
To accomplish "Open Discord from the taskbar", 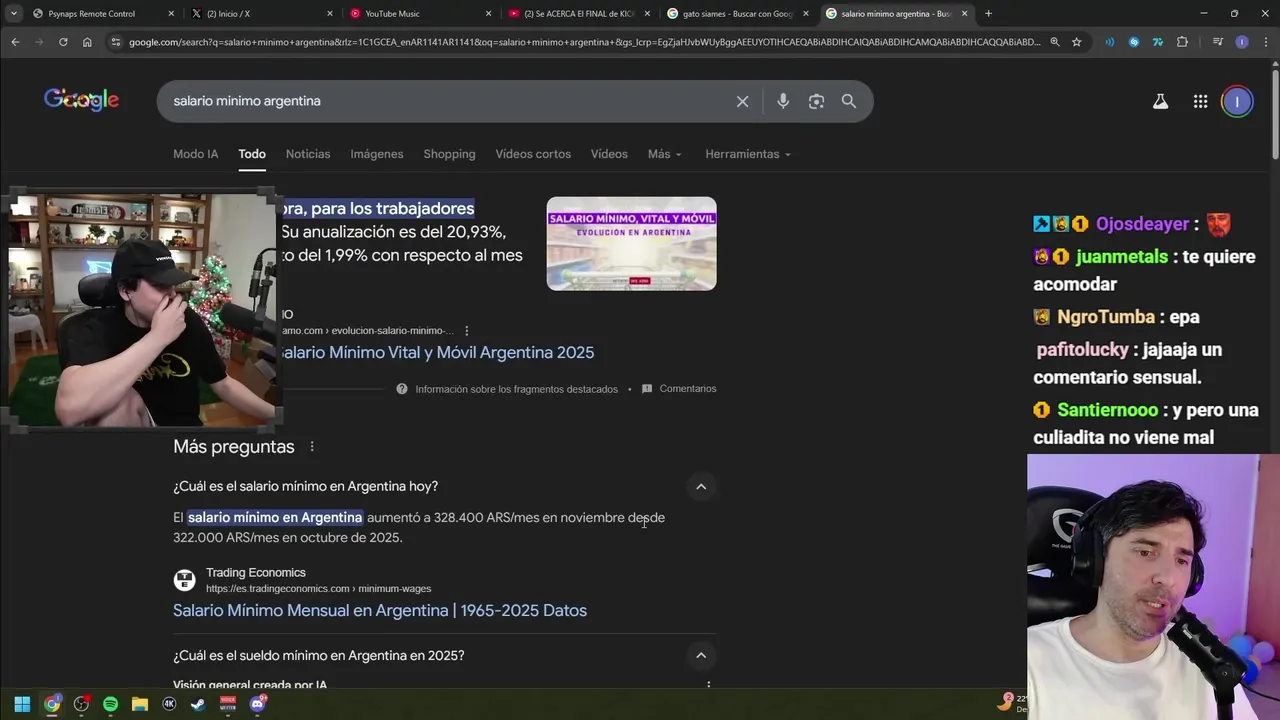I will [x=257, y=704].
